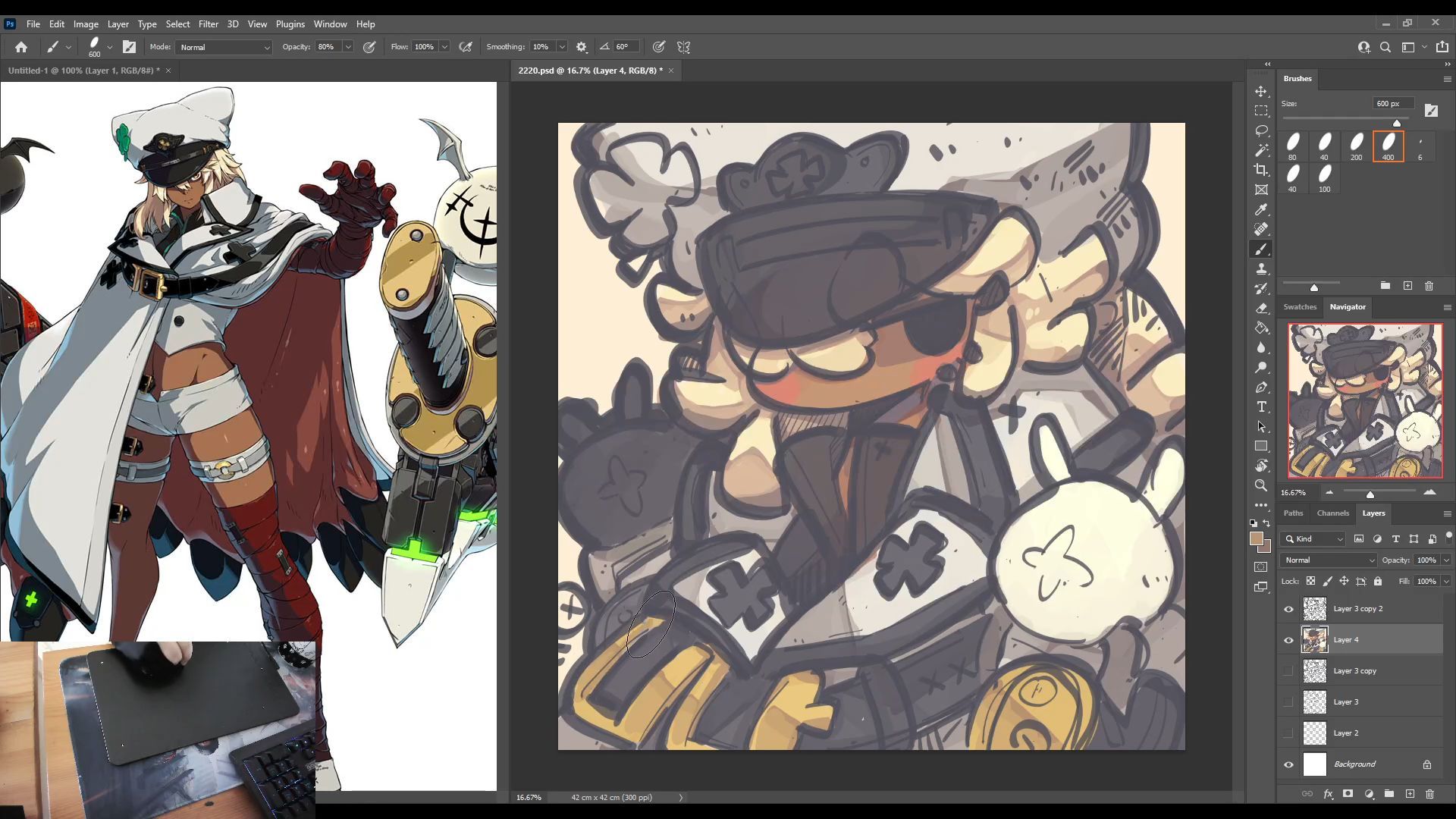Image resolution: width=1456 pixels, height=819 pixels.
Task: Select the Rectangular Marquee tool
Action: pos(1261,111)
